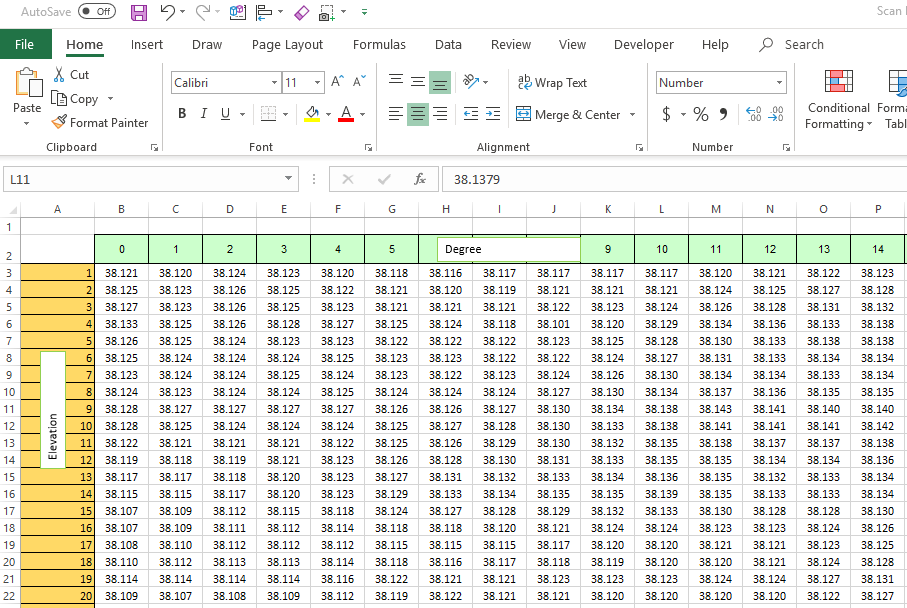Image resolution: width=907 pixels, height=608 pixels.
Task: Click the Wrap Text button
Action: (551, 83)
